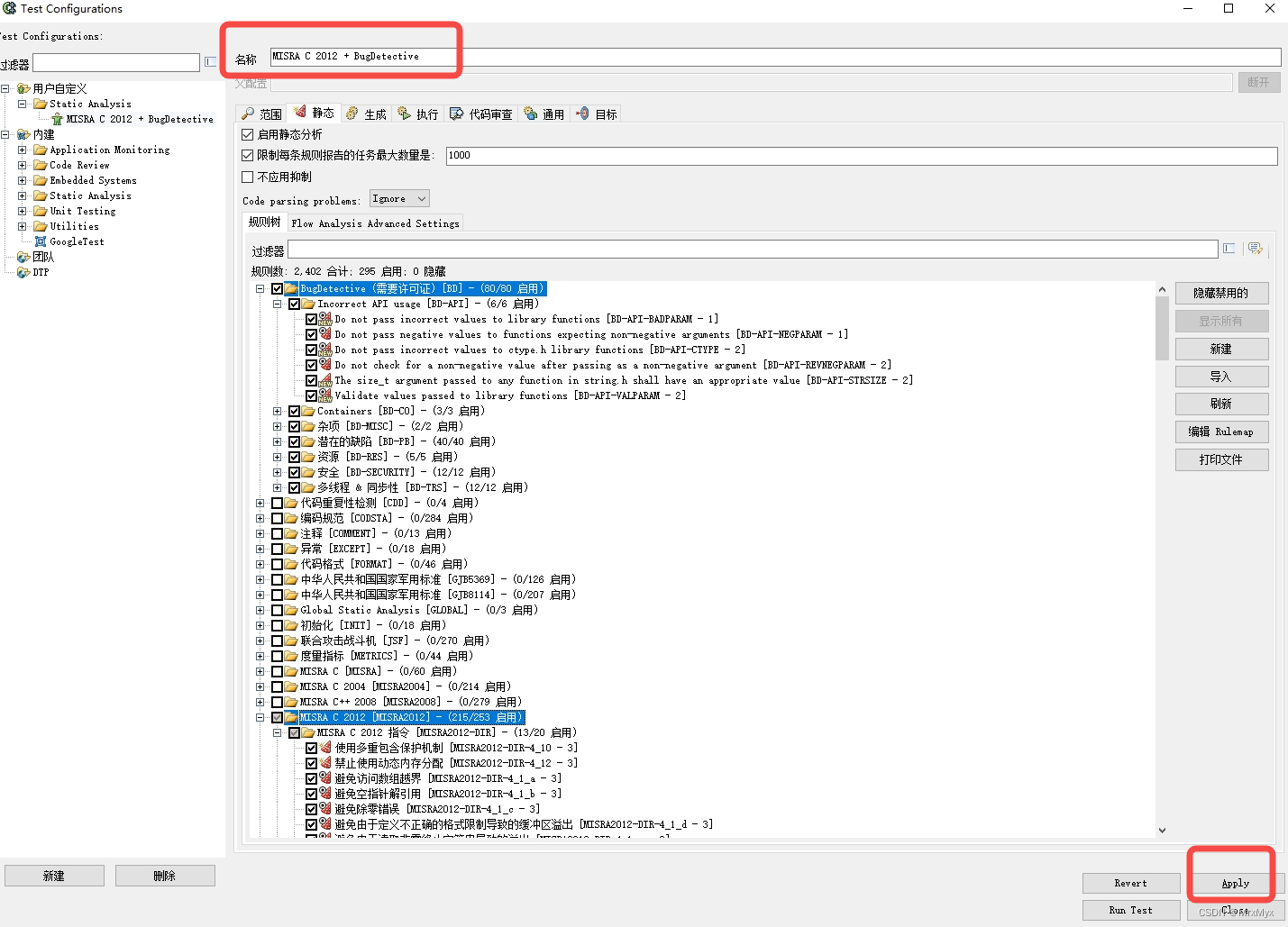Viewport: 1288px width, 927px height.
Task: Click the Utilities folder icon
Action: tap(41, 226)
